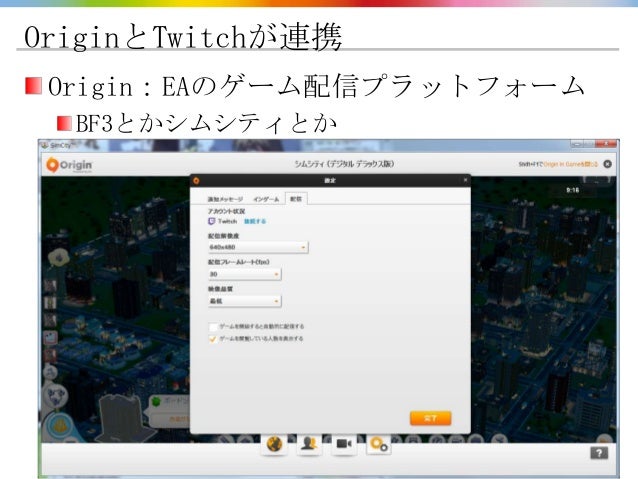Uncheck the show viewer count checkbox
This screenshot has width=638, height=479.
pos(212,339)
